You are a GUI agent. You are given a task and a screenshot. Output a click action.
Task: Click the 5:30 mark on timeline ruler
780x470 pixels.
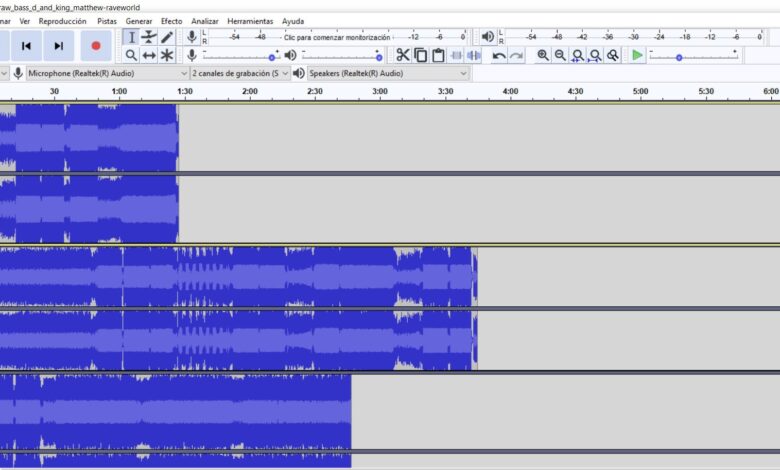point(706,92)
